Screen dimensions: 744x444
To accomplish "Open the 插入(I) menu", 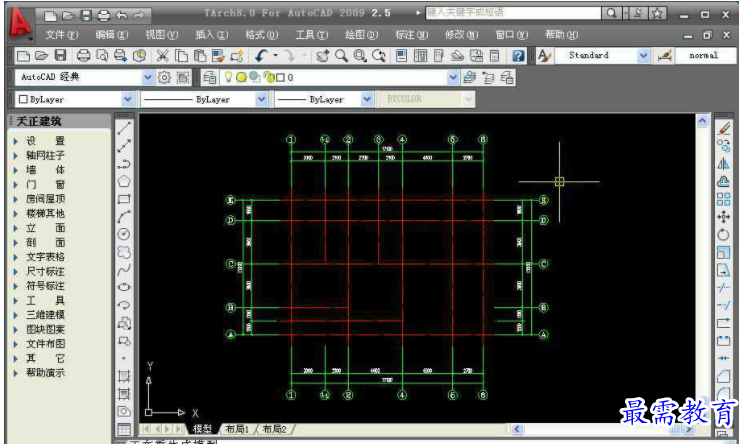I will [212, 35].
